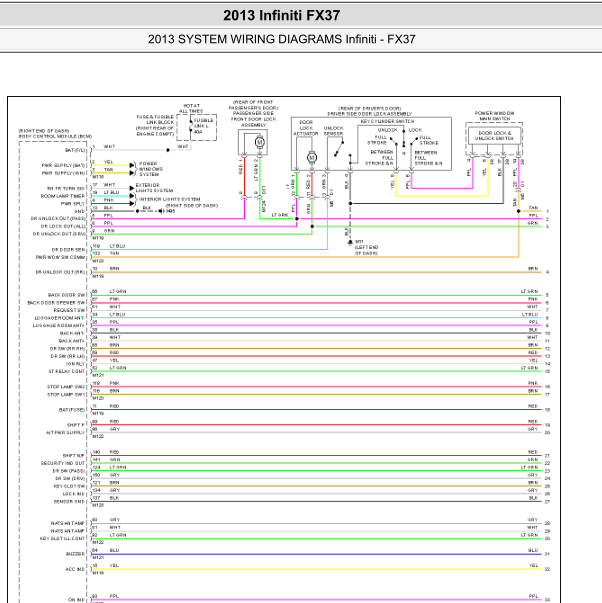Viewport: 602px width, 603px height.
Task: Click the "KEY SLOT ILL CONT" terminal label
Action: (x=62, y=538)
